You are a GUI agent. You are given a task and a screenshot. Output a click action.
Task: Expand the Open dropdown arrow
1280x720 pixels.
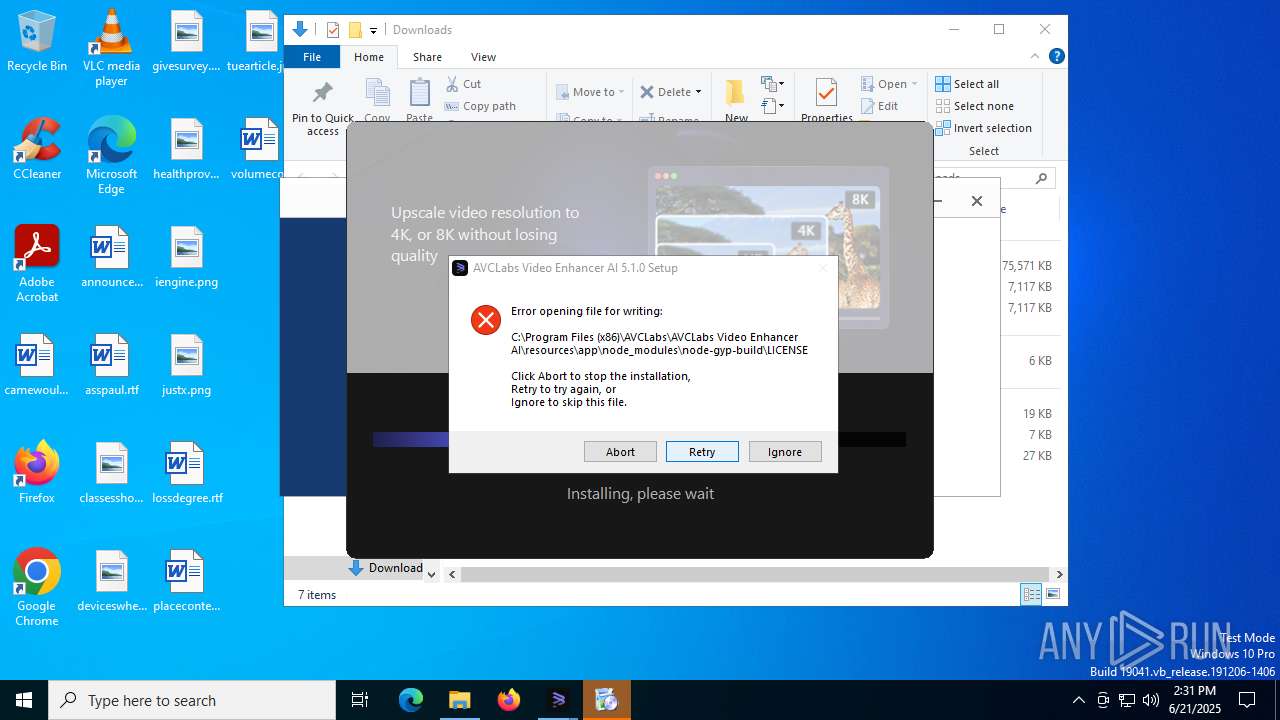point(914,84)
